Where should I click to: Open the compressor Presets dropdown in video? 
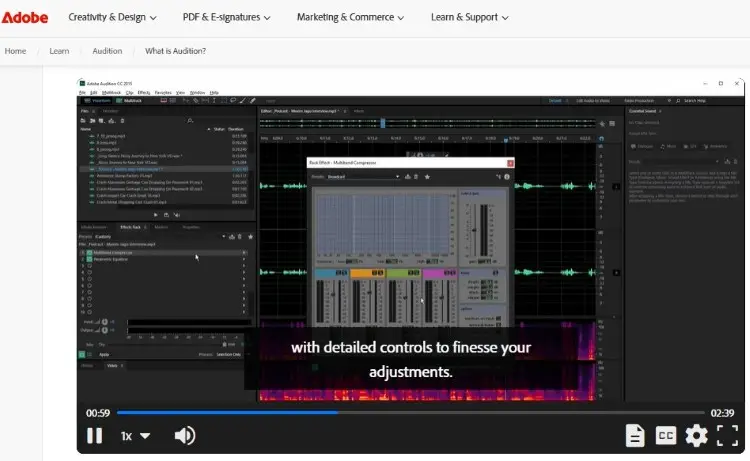[x=363, y=176]
